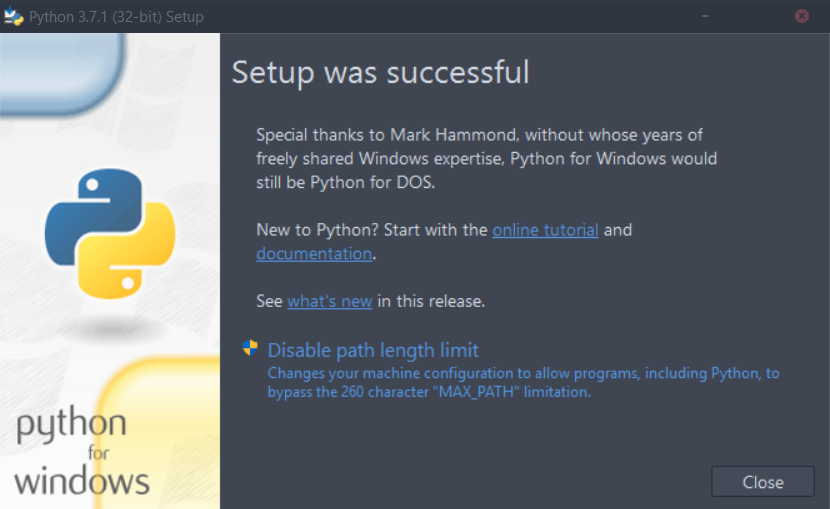Click the blue rounded shape at top of sidebar
Viewport: 830px width, 509px height.
pos(60,70)
